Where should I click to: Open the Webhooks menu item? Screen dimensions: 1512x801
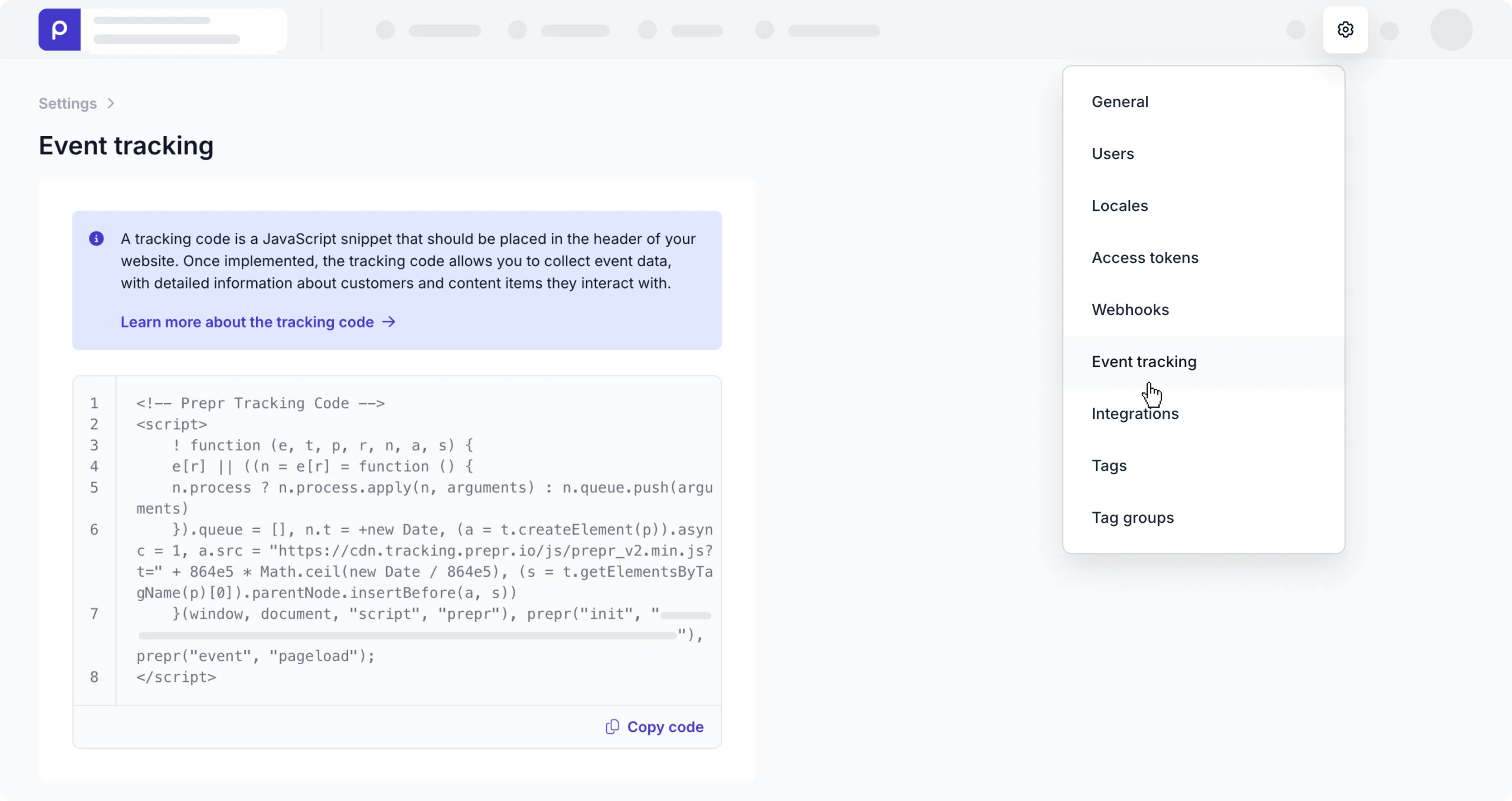(x=1130, y=310)
